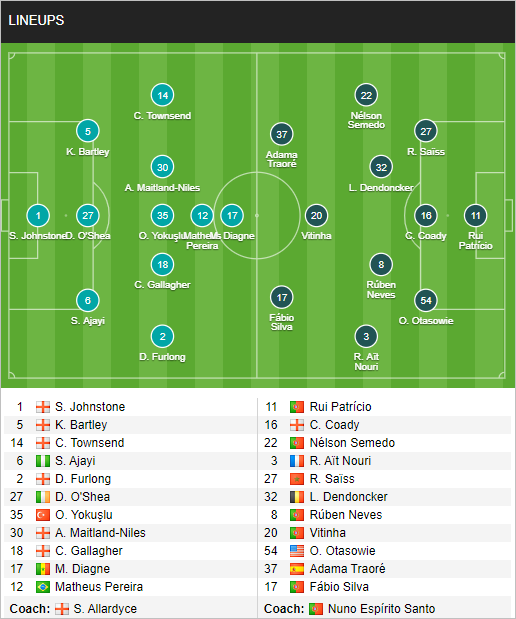Image resolution: width=516 pixels, height=619 pixels.
Task: Click Adama Traoré's number 37 pitch marker
Action: [x=281, y=134]
